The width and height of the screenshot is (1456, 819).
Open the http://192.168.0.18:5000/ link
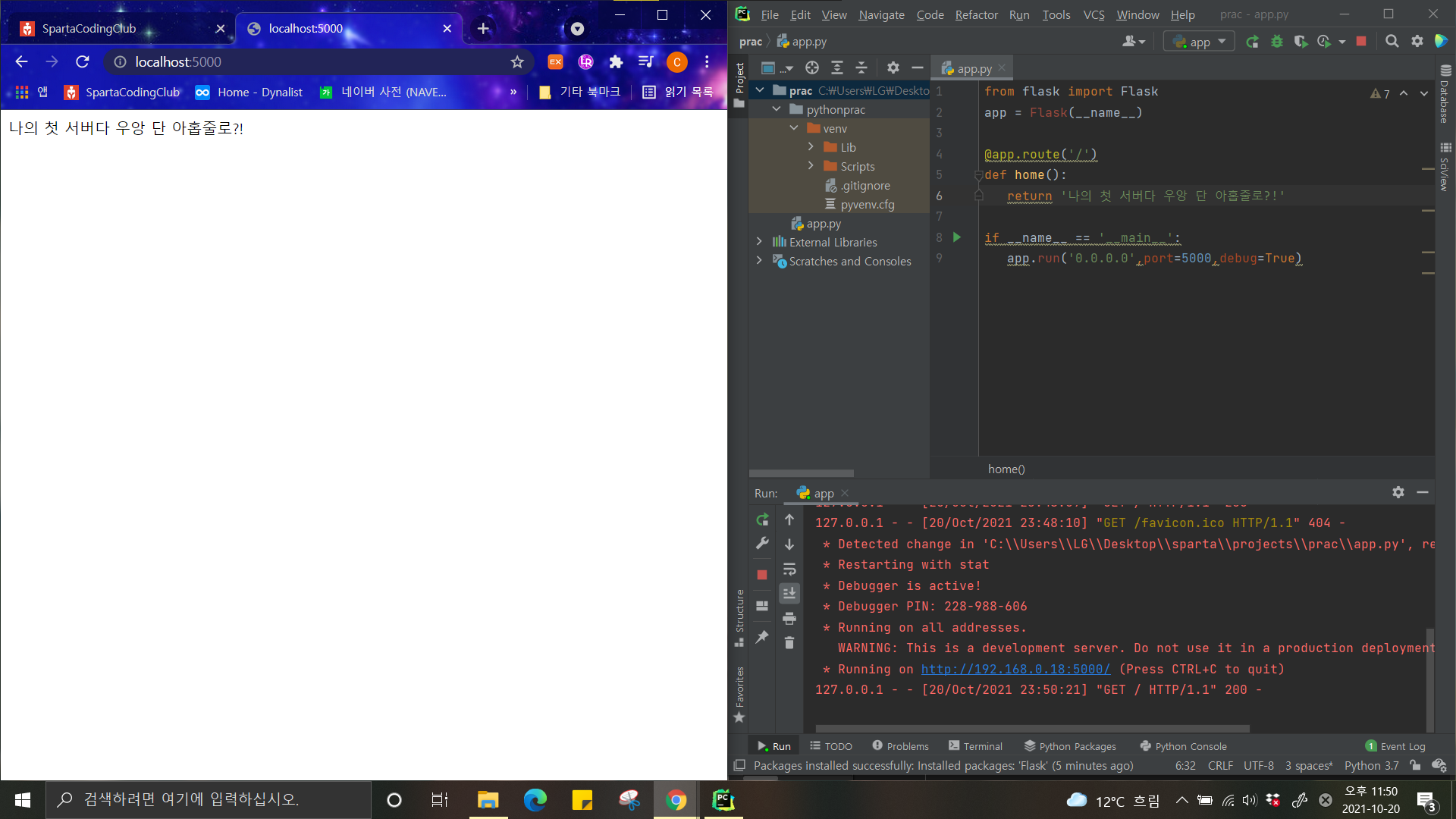(1015, 669)
